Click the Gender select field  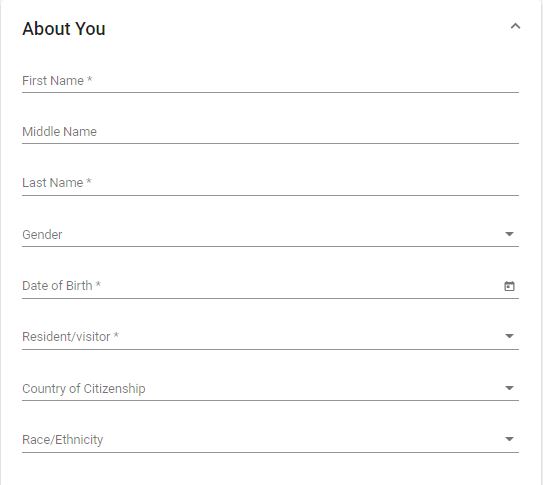[270, 235]
